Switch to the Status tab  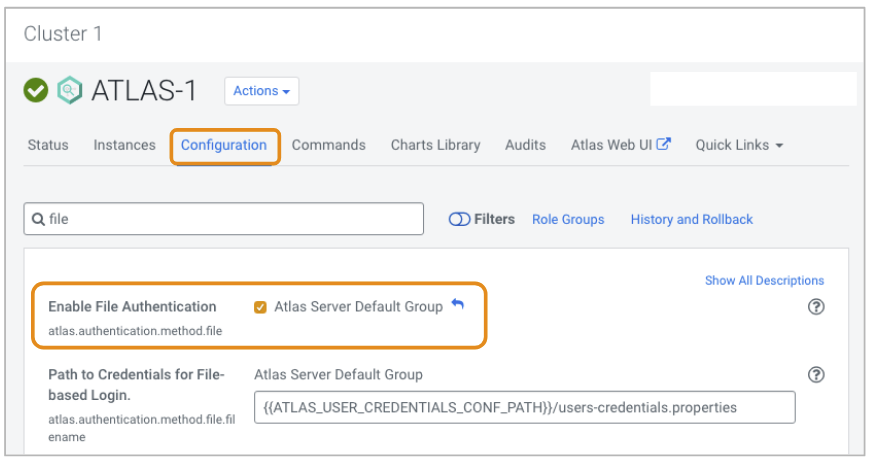pos(48,145)
